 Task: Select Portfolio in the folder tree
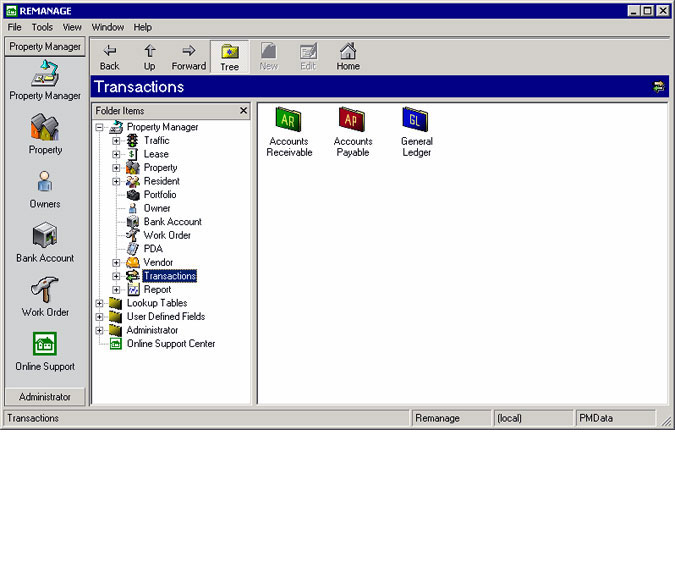pos(160,195)
